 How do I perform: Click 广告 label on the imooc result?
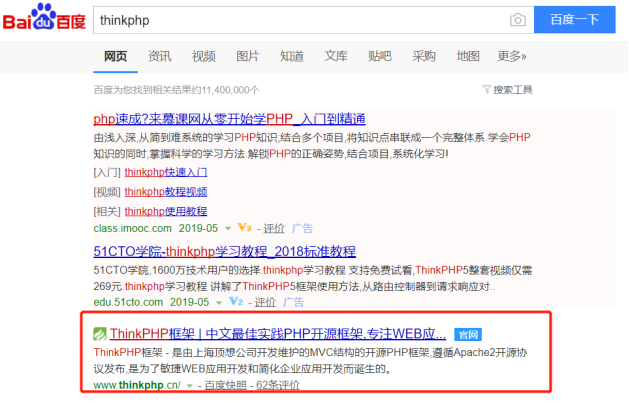click(x=302, y=229)
